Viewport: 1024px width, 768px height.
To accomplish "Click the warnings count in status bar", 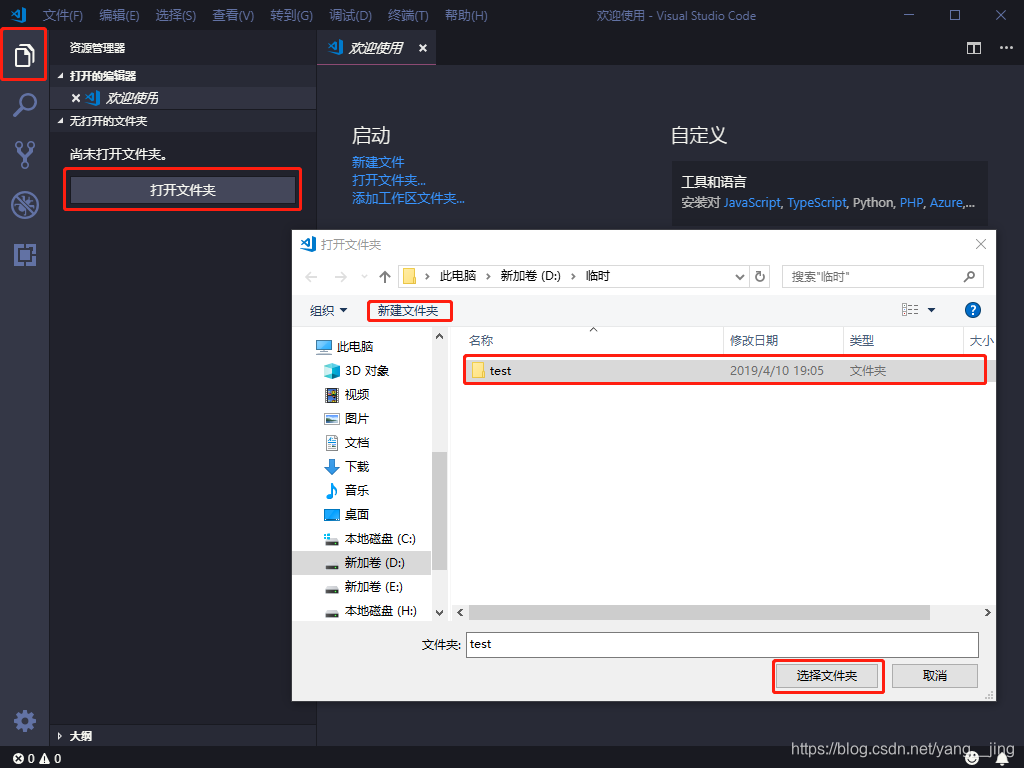I will coord(50,758).
